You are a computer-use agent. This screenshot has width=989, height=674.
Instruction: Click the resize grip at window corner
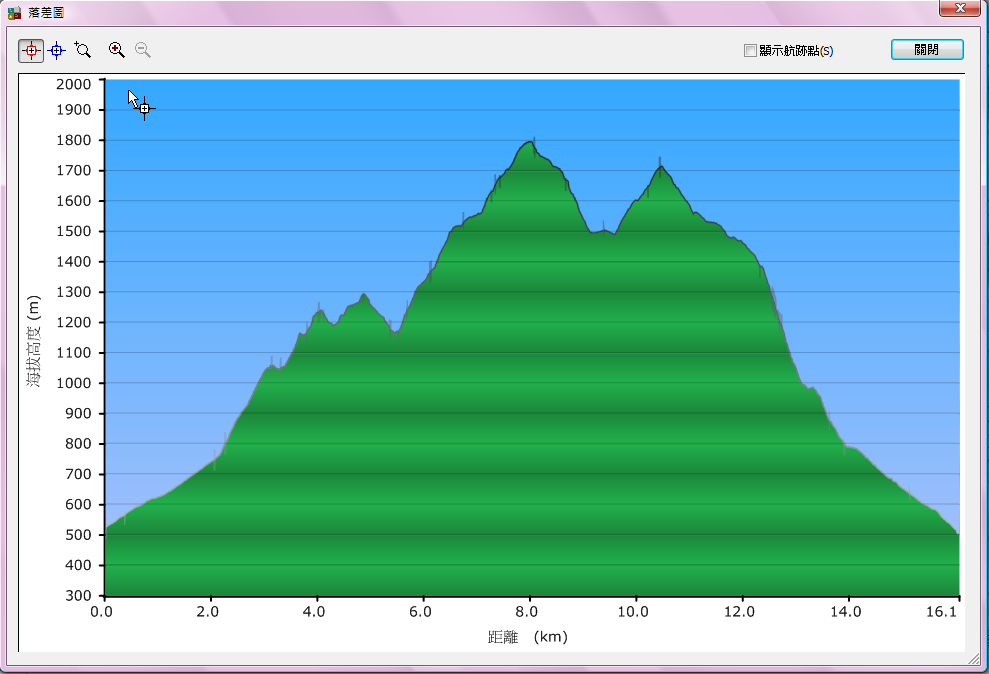[974, 660]
